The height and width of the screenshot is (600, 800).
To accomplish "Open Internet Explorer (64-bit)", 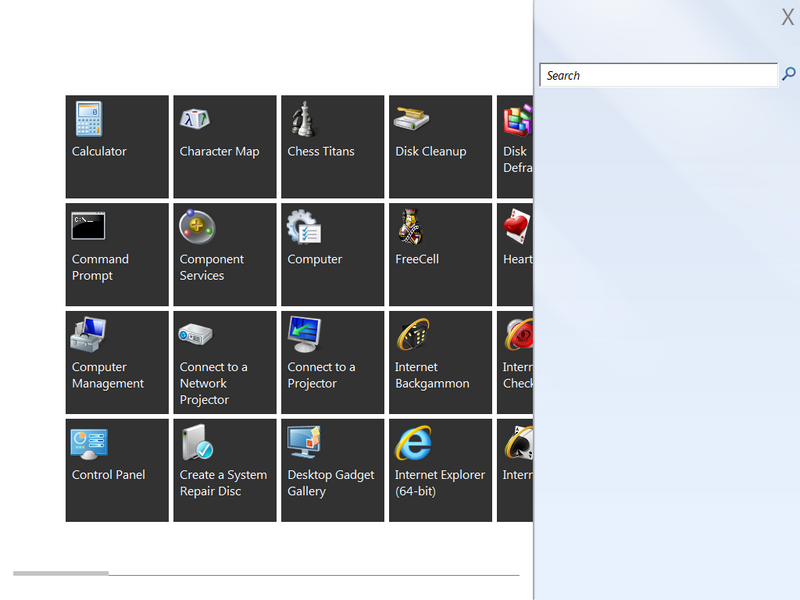I will (441, 470).
